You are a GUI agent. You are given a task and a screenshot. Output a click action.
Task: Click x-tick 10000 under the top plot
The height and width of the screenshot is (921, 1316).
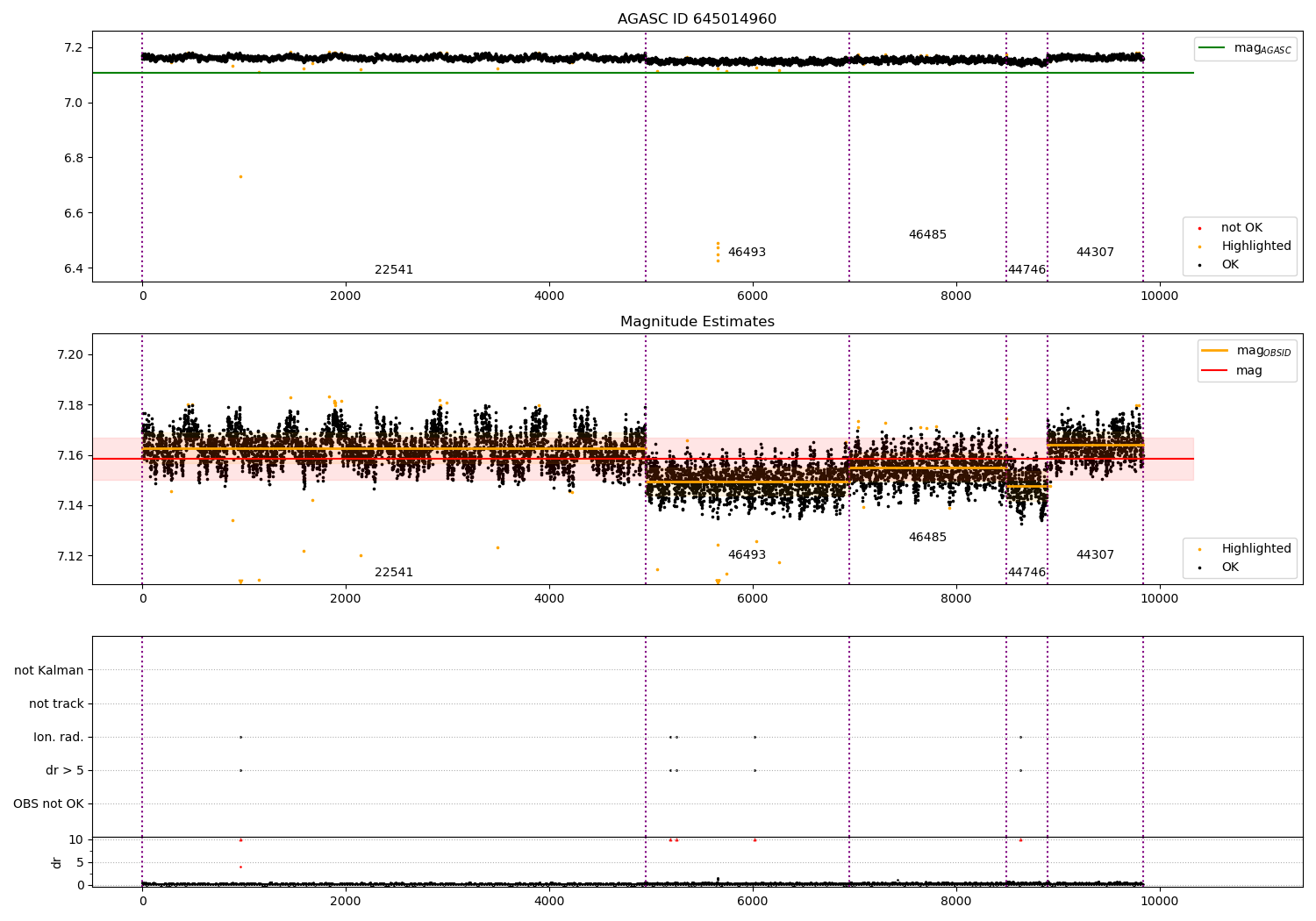[x=1160, y=296]
